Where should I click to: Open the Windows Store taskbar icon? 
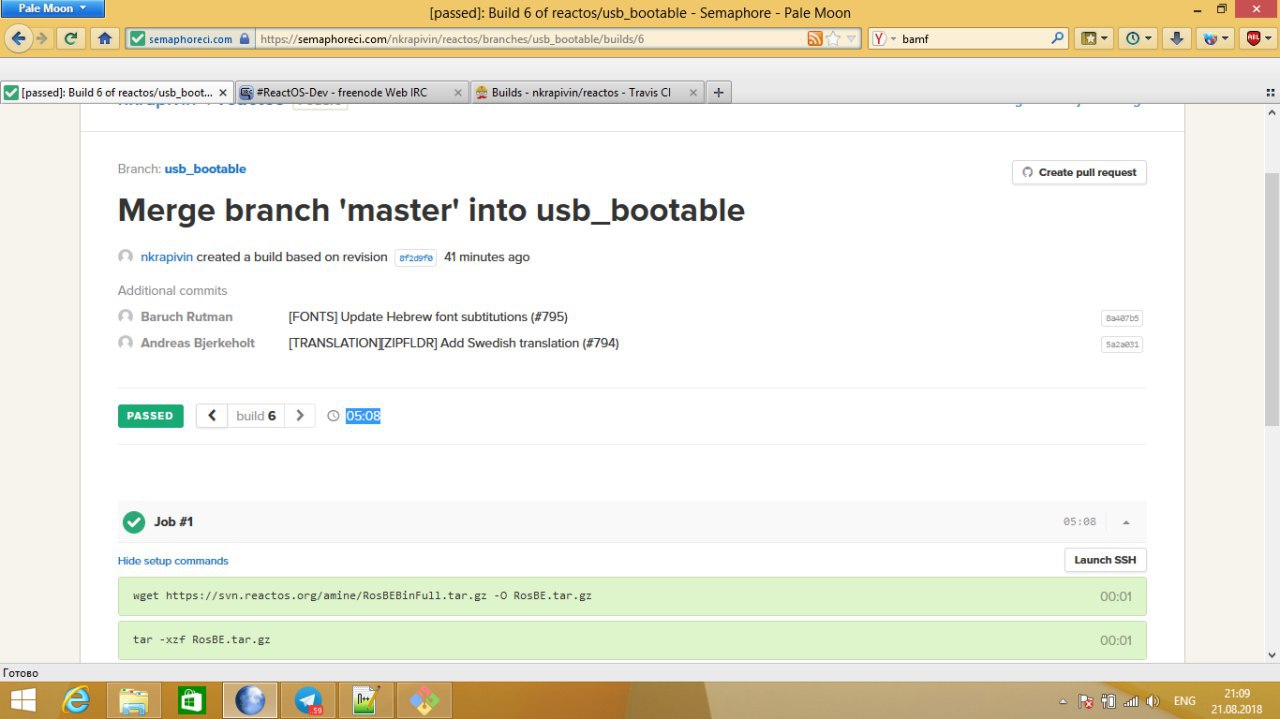tap(192, 700)
